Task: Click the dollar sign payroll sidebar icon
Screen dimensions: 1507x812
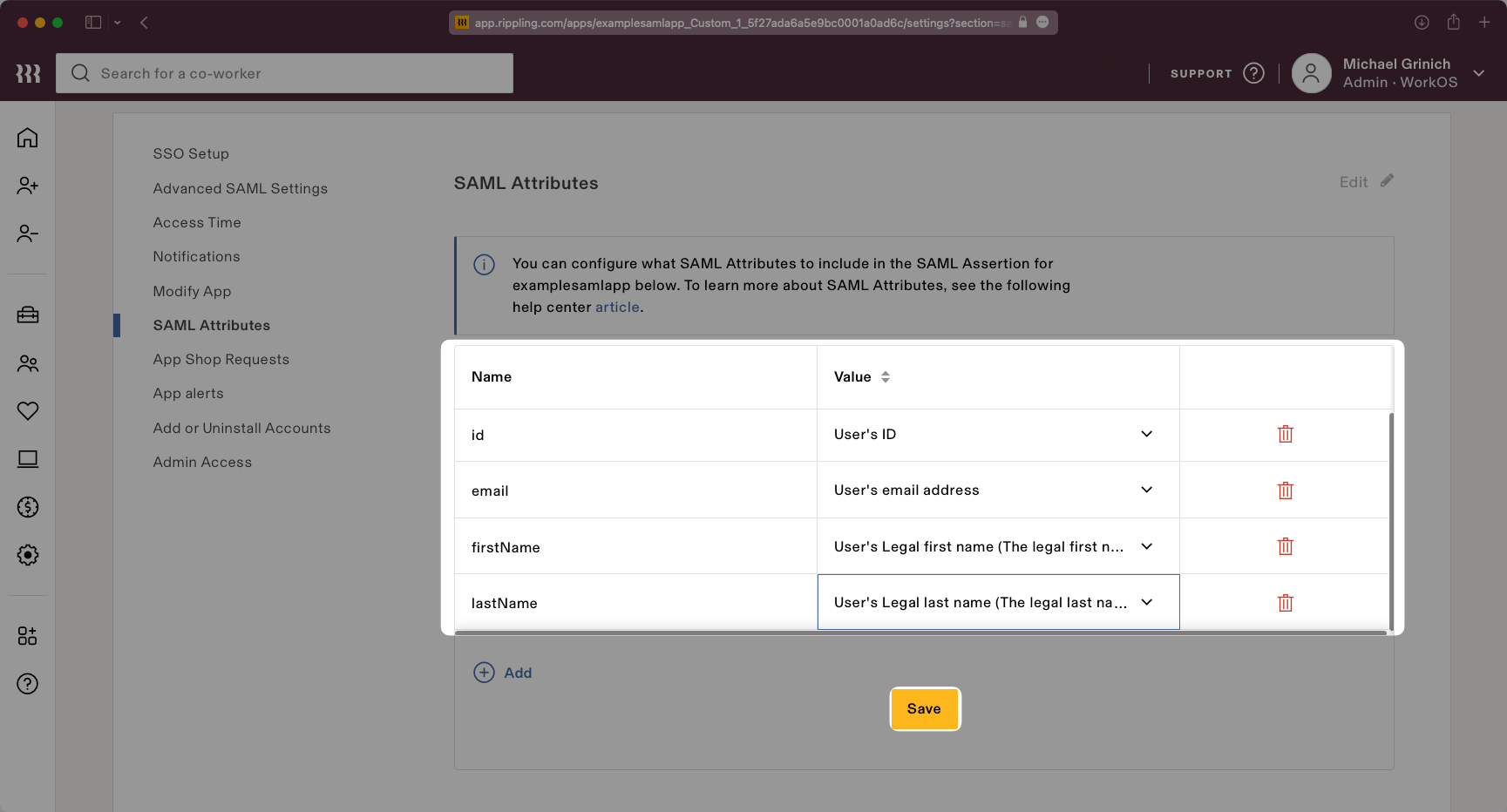Action: [x=28, y=507]
